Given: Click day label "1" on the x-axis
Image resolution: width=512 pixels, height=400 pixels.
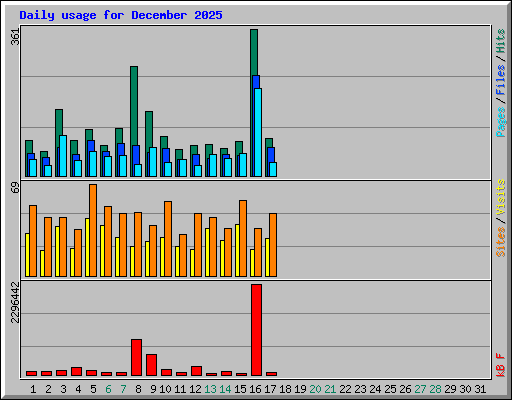Looking at the screenshot, I should (33, 389).
